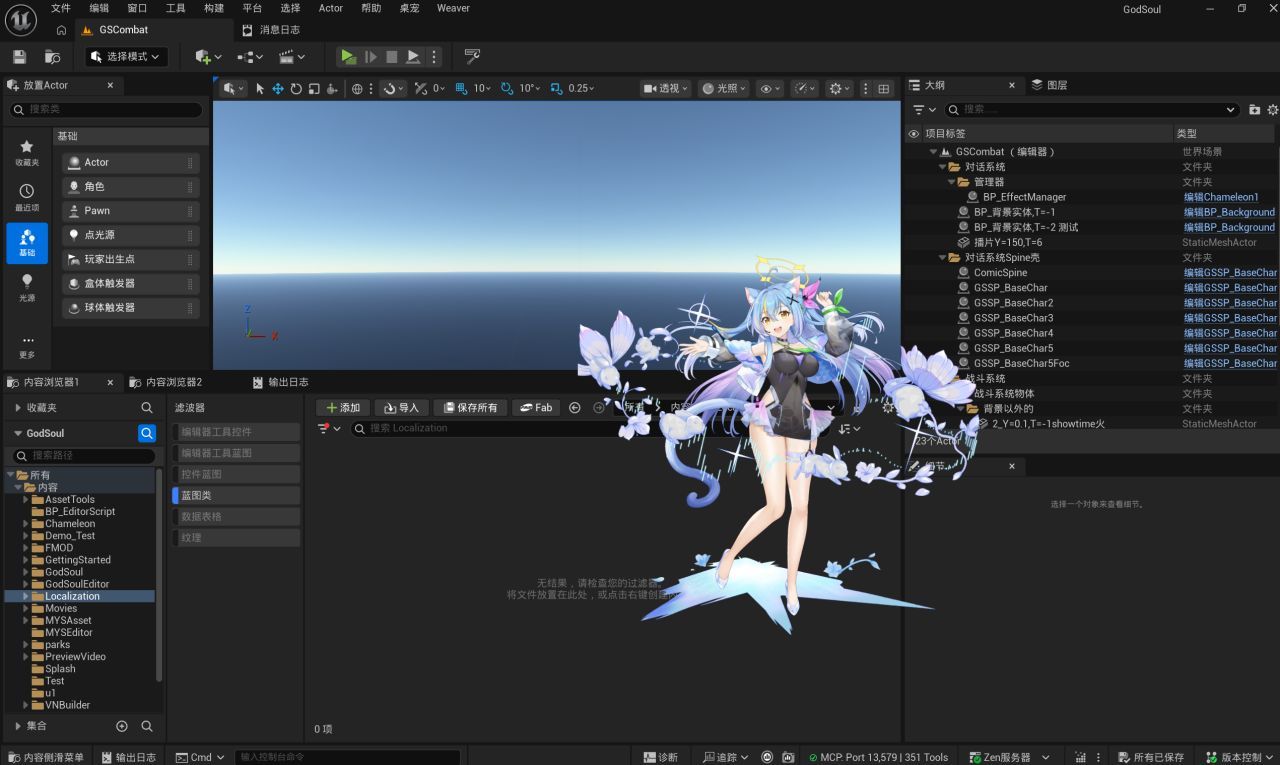Click the Fab button
This screenshot has height=765, width=1280.
[537, 408]
